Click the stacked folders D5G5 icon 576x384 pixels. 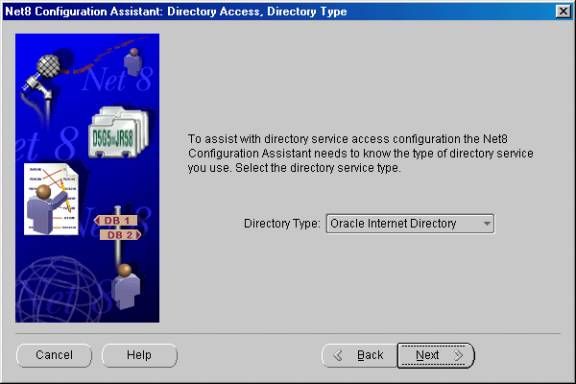pos(118,133)
